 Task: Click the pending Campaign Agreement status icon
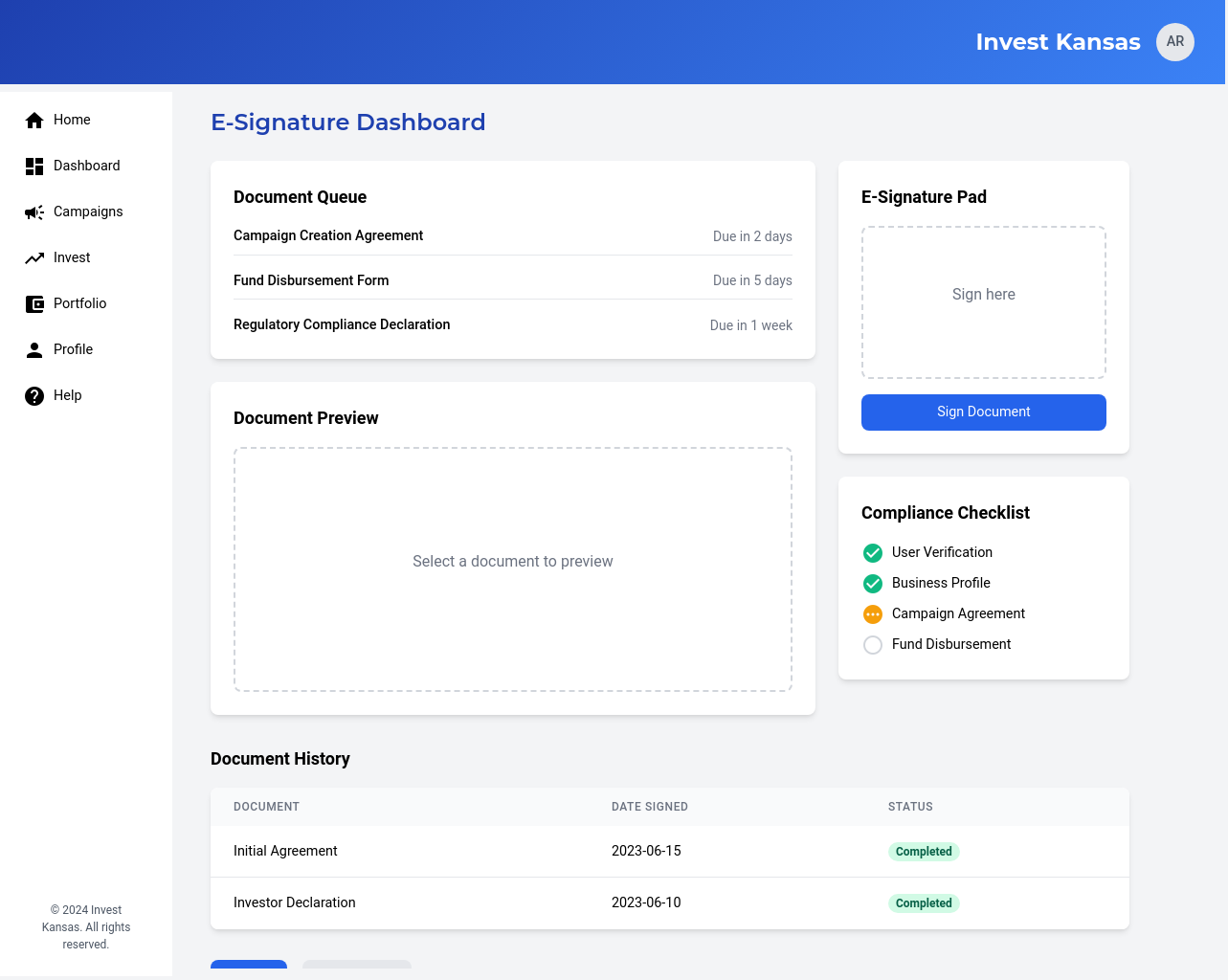point(873,614)
